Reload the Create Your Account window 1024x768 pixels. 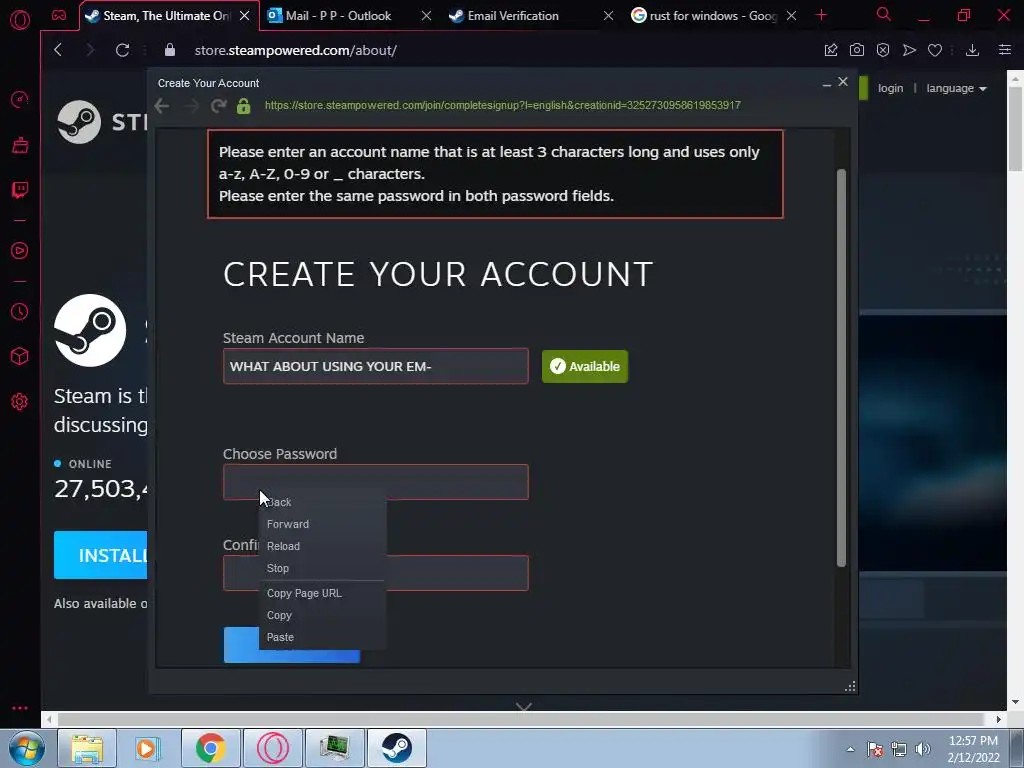pos(219,106)
